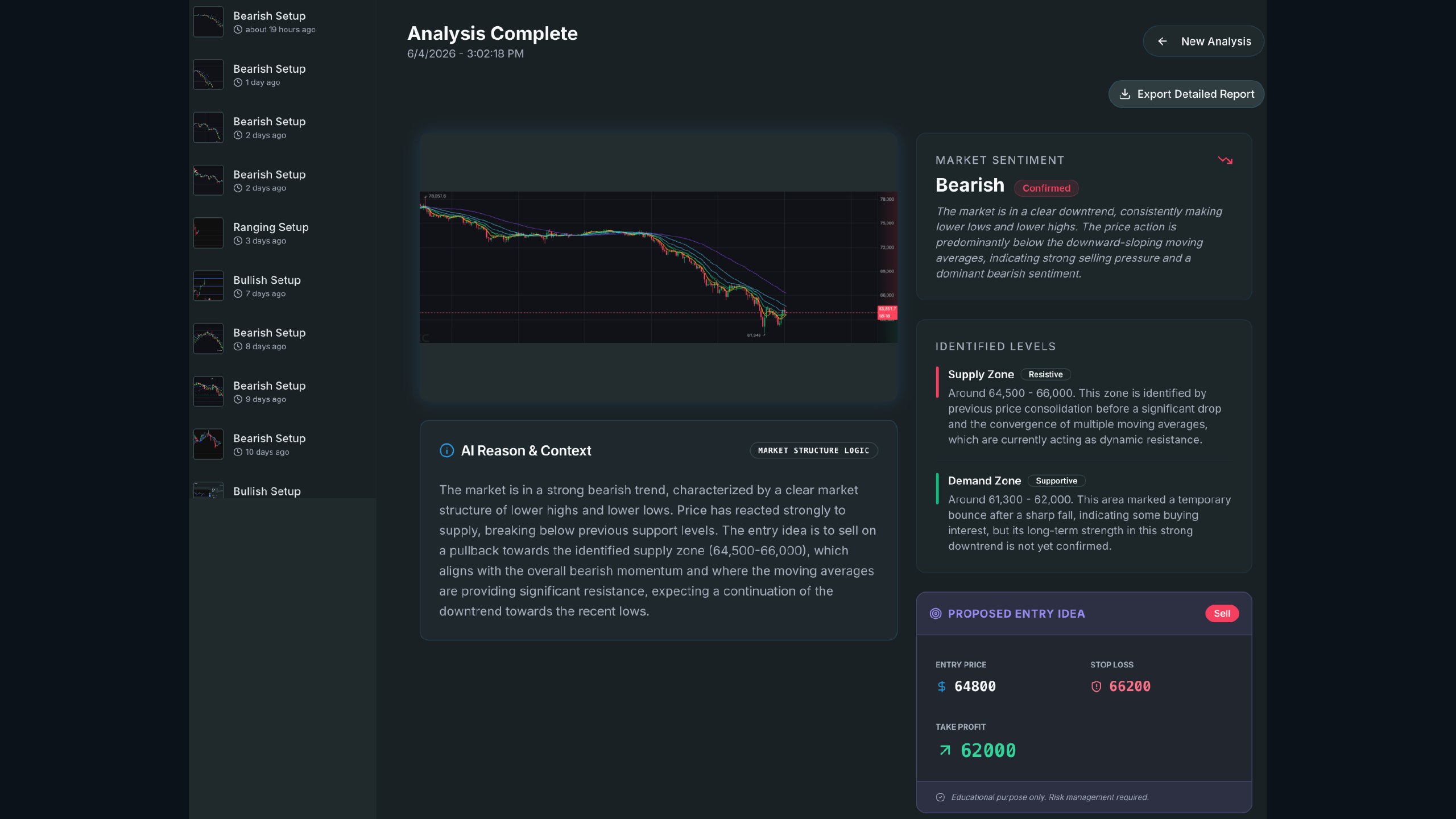Select the Bearish Setup from 1 day ago

282,75
